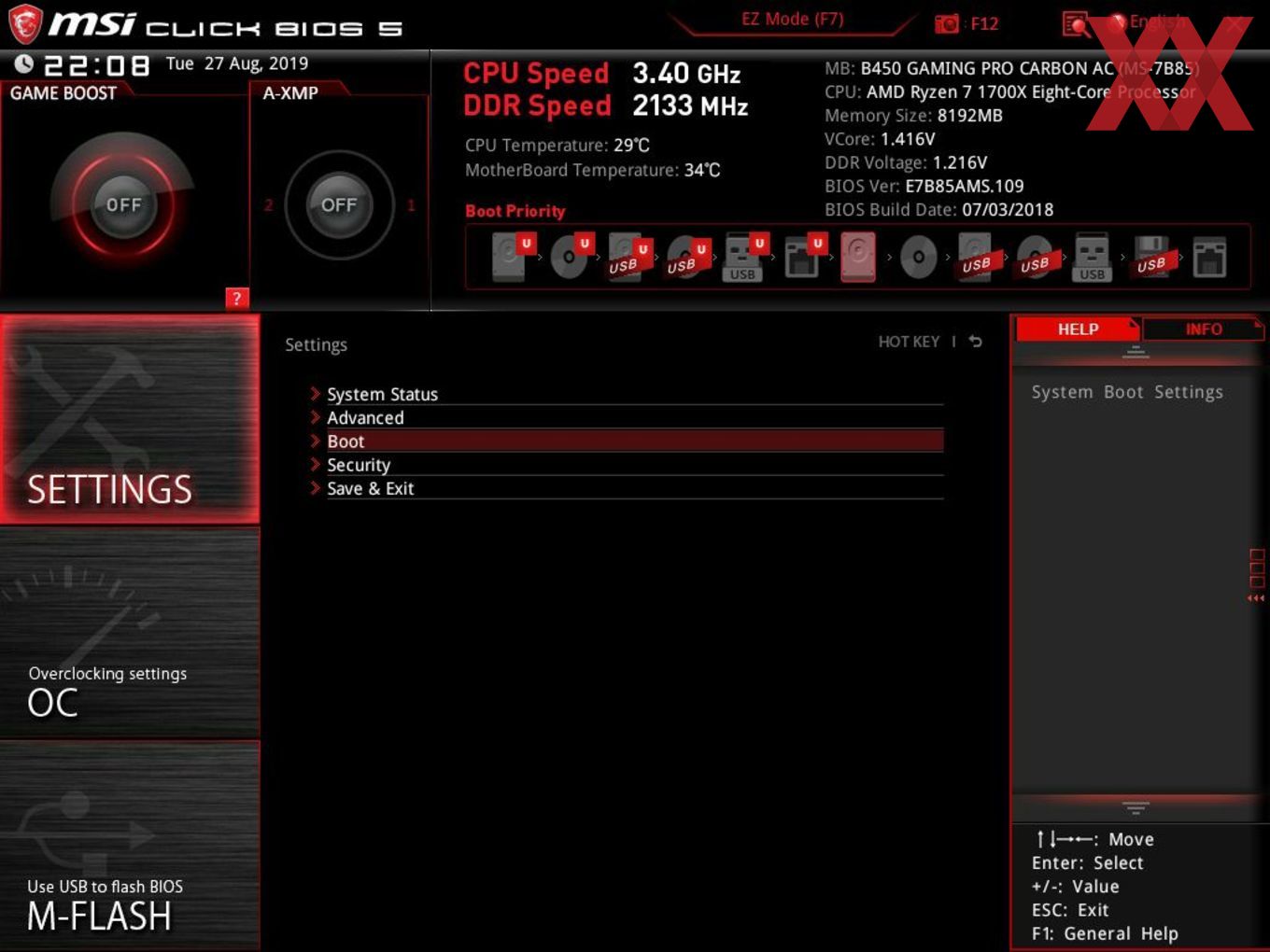Click the highlighted red hard disk boot icon
Image resolution: width=1270 pixels, height=952 pixels.
coord(859,257)
